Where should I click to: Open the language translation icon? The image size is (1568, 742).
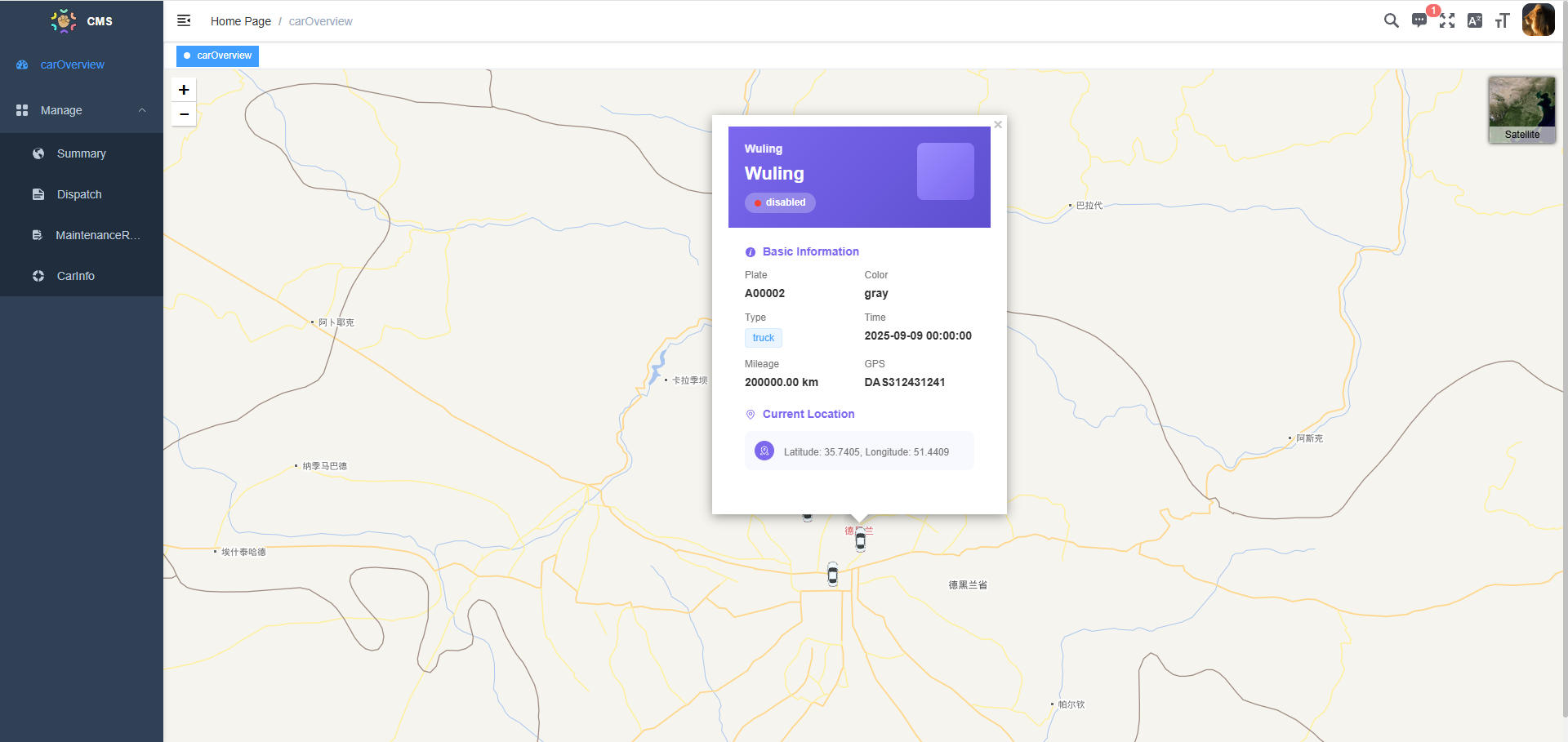click(x=1475, y=20)
